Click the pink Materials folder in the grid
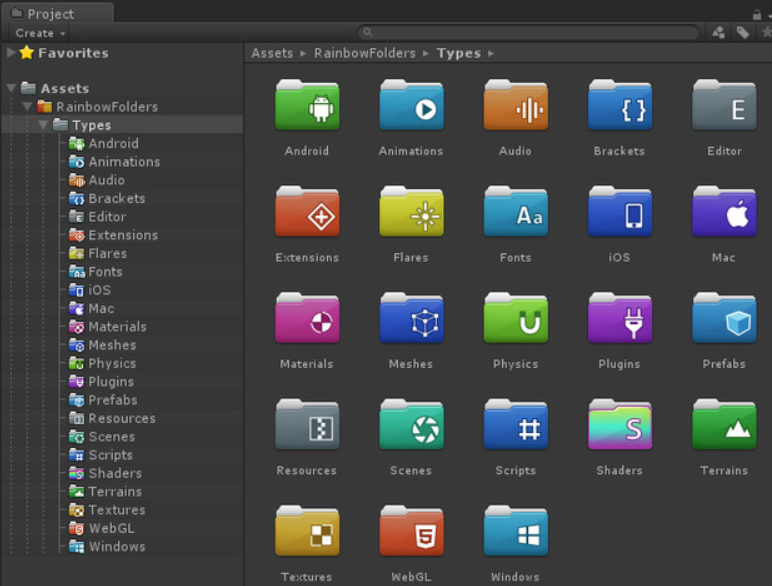 pyautogui.click(x=307, y=318)
